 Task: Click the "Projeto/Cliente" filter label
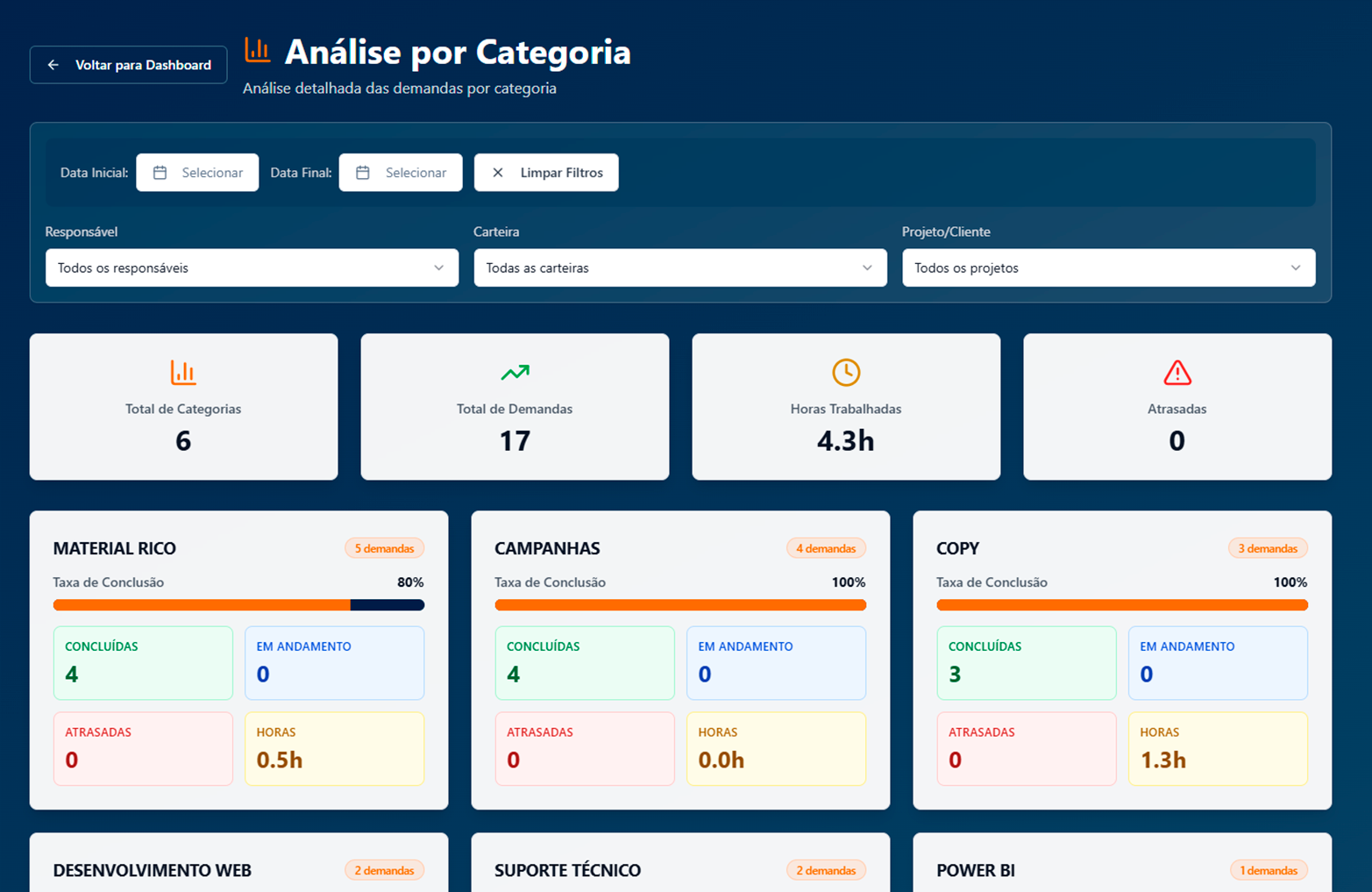pyautogui.click(x=946, y=232)
